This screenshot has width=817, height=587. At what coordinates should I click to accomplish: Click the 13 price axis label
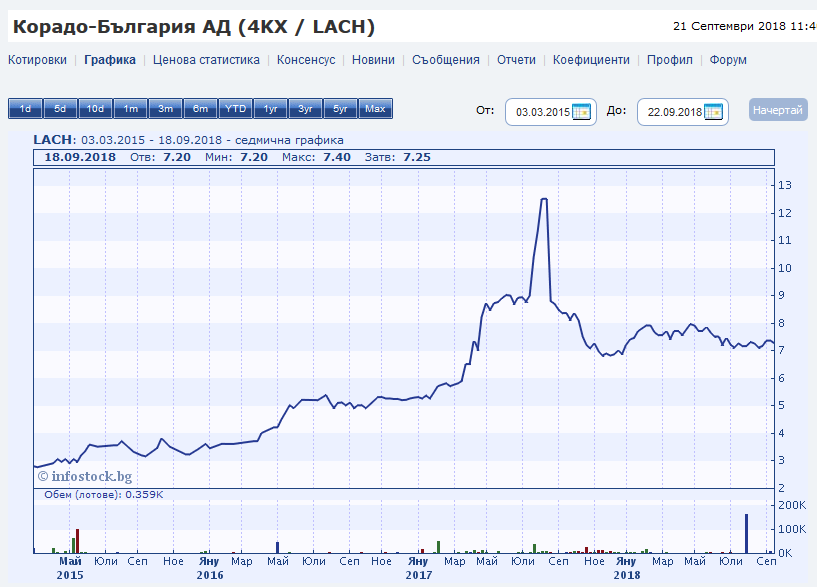click(x=785, y=185)
